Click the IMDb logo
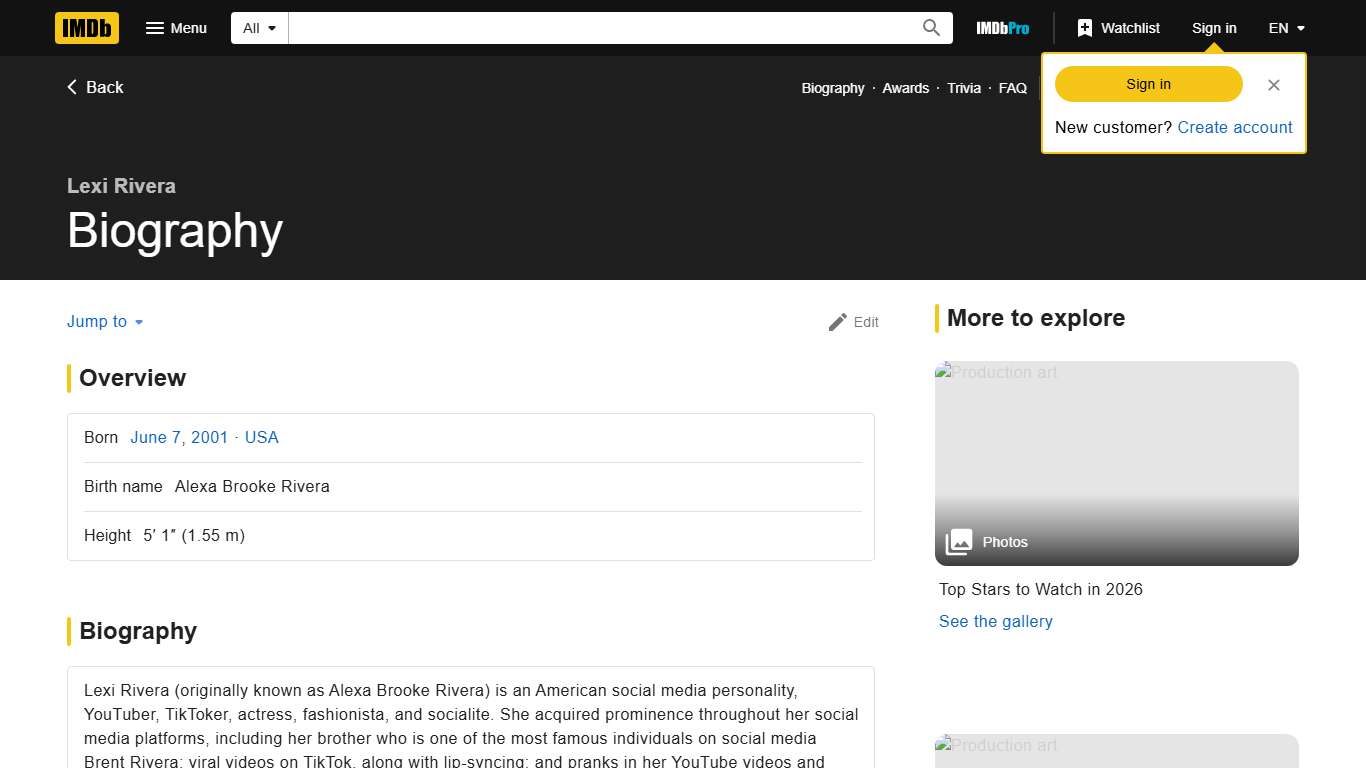This screenshot has width=1366, height=768. click(86, 28)
